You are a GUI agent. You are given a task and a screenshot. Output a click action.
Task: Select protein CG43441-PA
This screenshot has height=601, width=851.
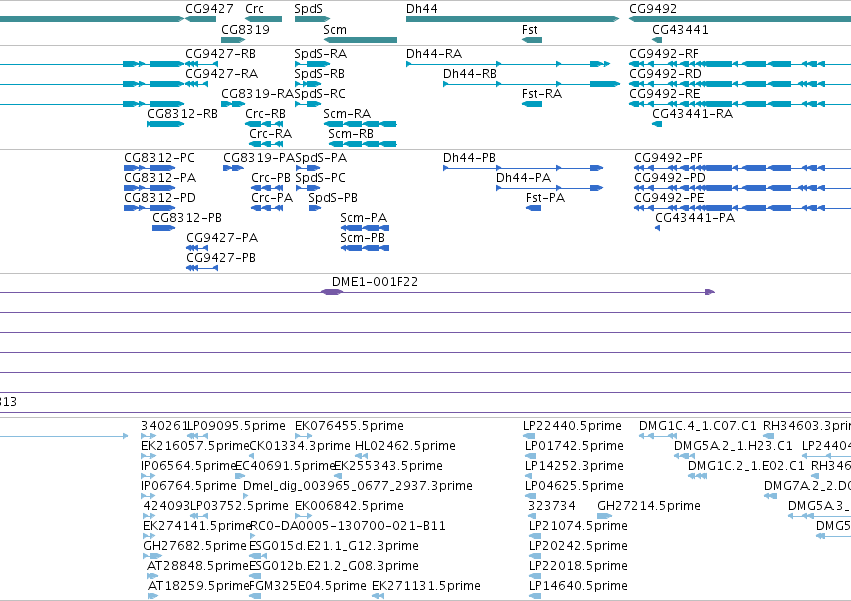pos(658,227)
